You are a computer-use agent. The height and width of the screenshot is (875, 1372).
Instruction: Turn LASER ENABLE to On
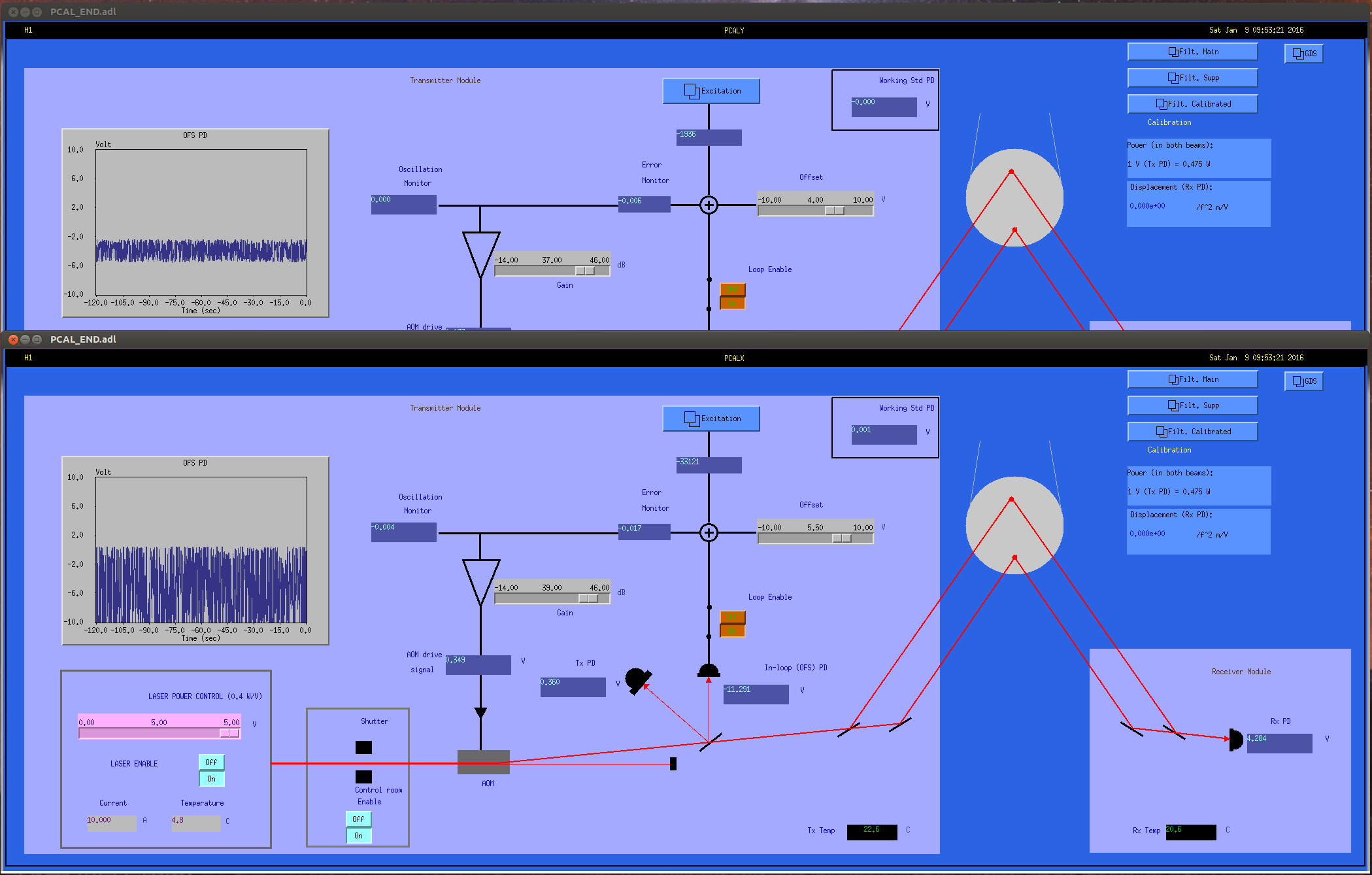click(x=211, y=779)
